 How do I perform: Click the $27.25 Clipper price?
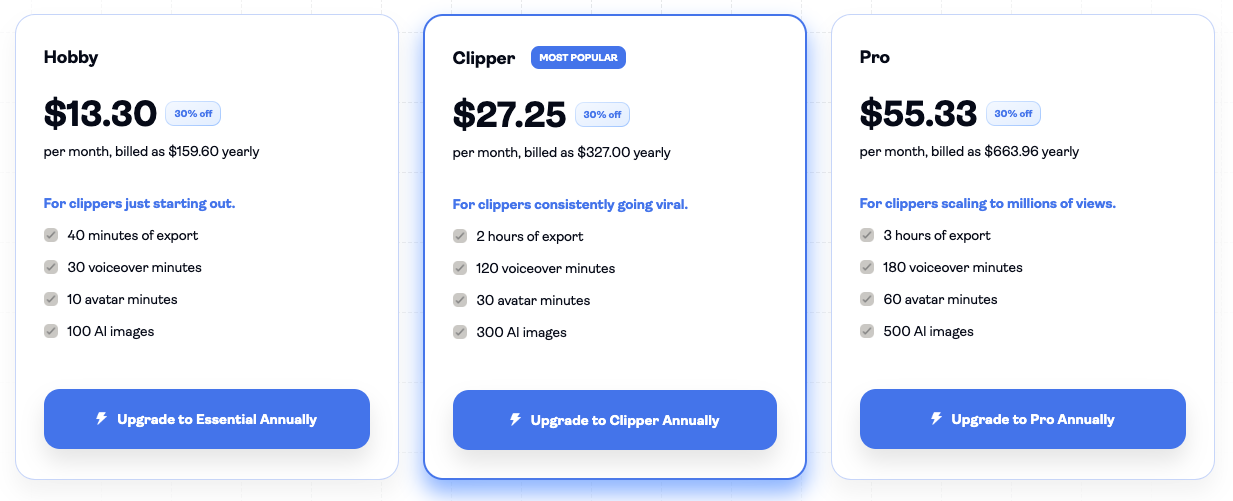[509, 115]
